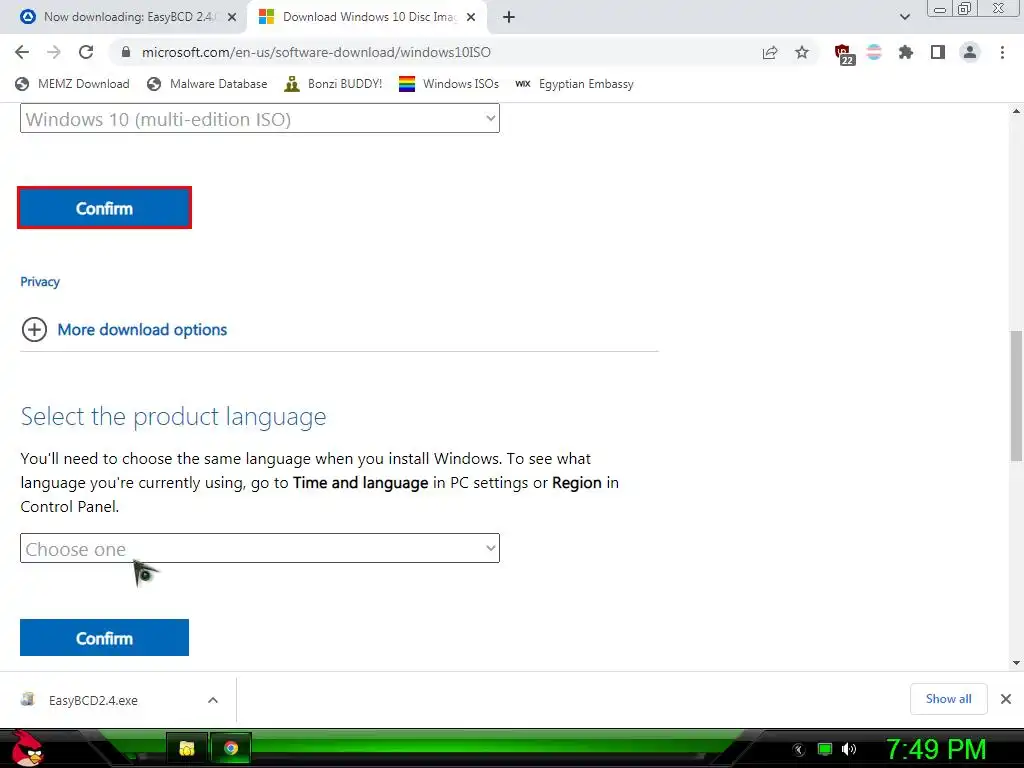Bookmark this page with the star
Image resolution: width=1024 pixels, height=768 pixels.
pos(802,52)
